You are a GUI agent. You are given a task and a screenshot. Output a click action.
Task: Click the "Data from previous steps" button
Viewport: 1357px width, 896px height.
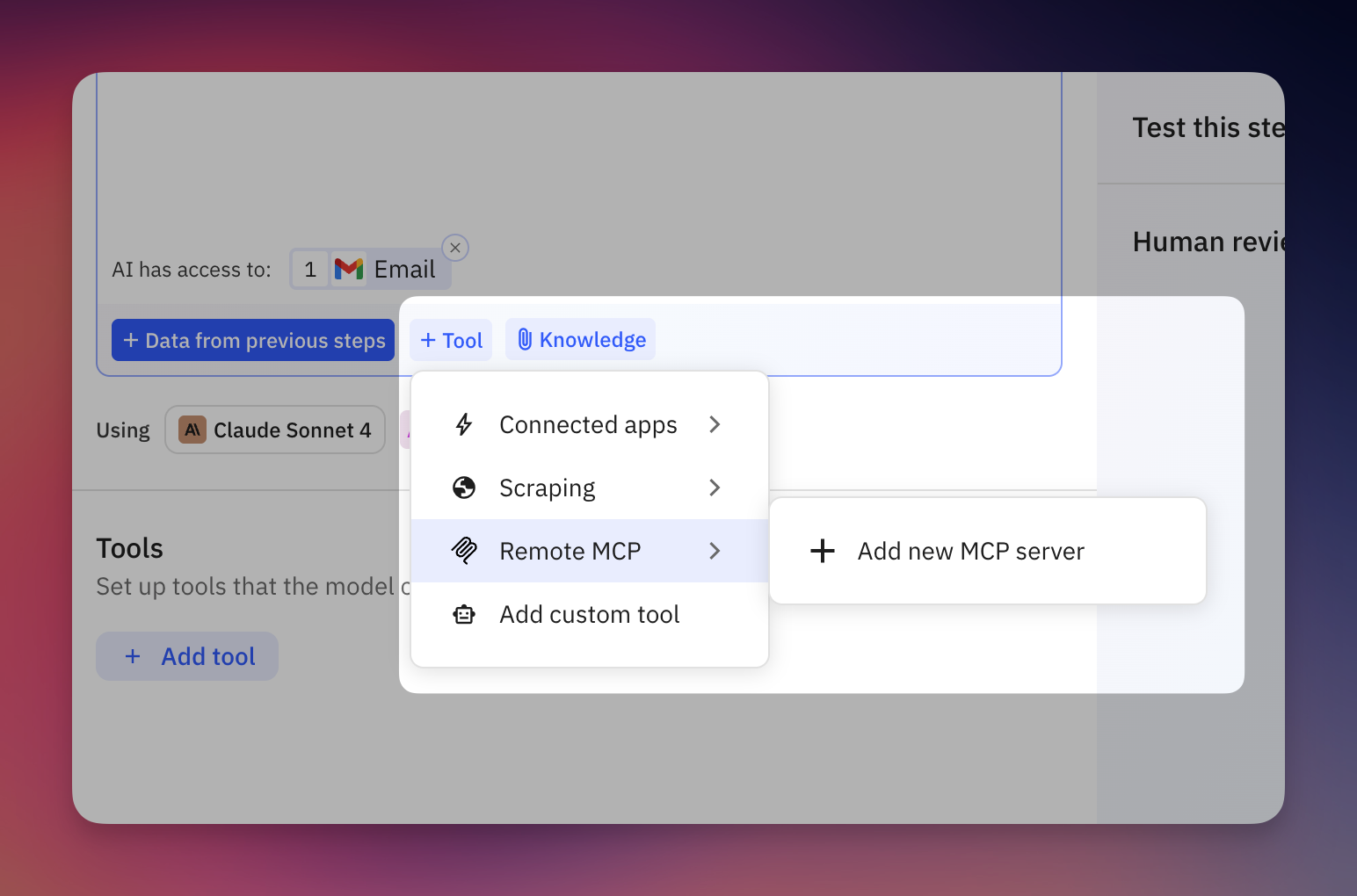253,340
